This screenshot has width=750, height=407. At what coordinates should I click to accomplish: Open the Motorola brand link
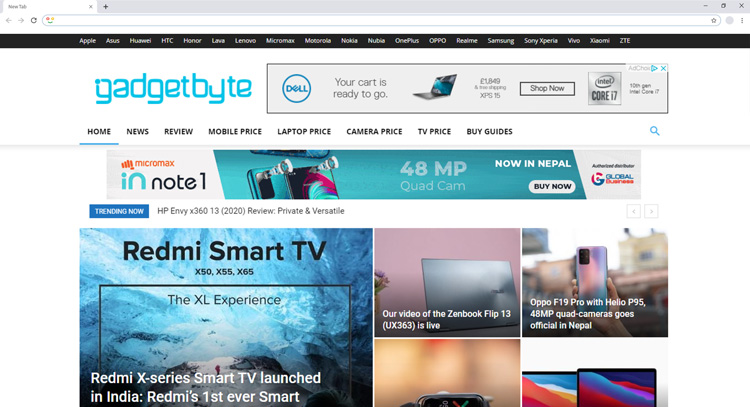tap(318, 41)
